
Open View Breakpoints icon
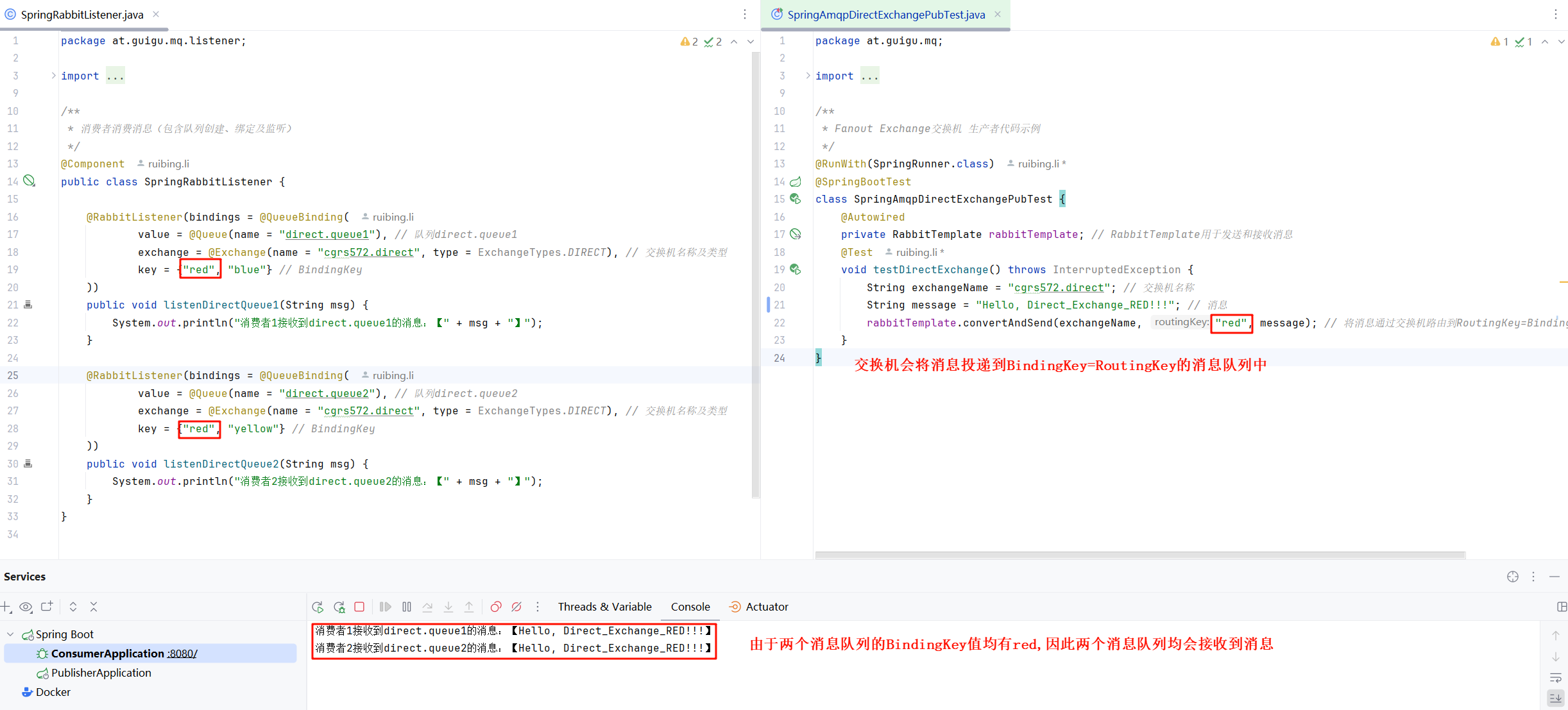495,607
